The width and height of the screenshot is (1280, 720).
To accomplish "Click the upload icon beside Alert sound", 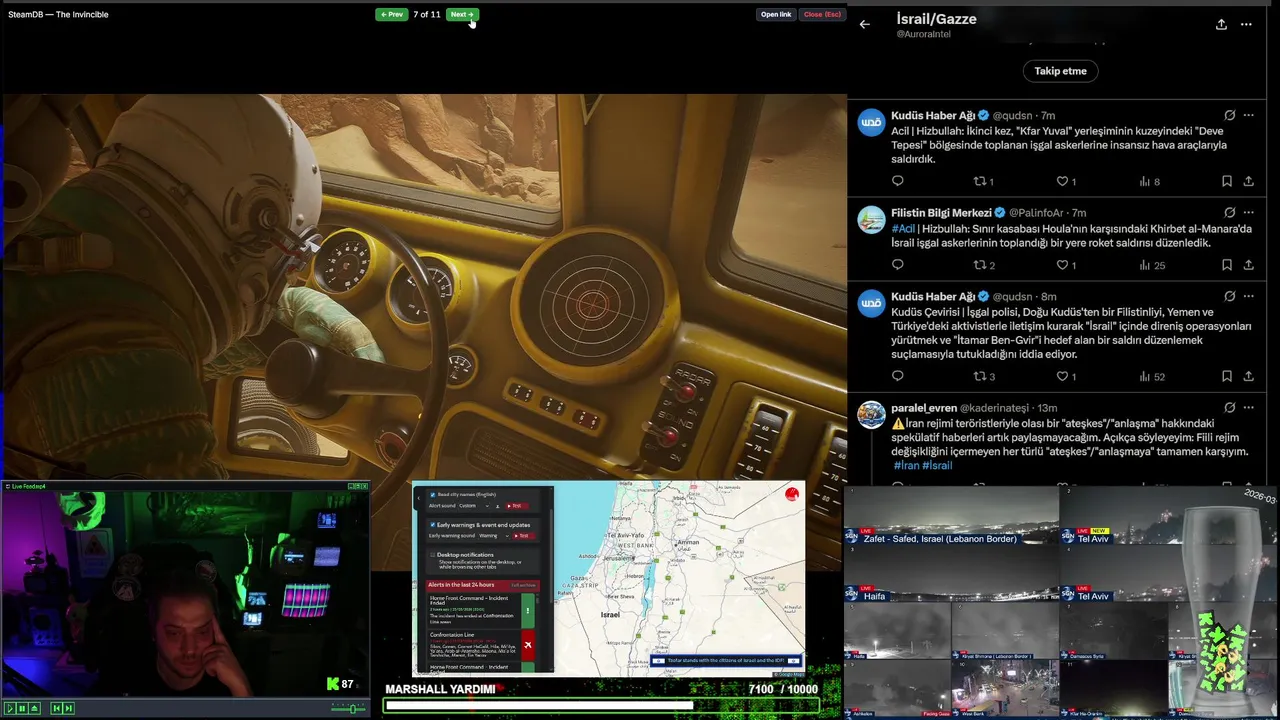I will coord(498,506).
